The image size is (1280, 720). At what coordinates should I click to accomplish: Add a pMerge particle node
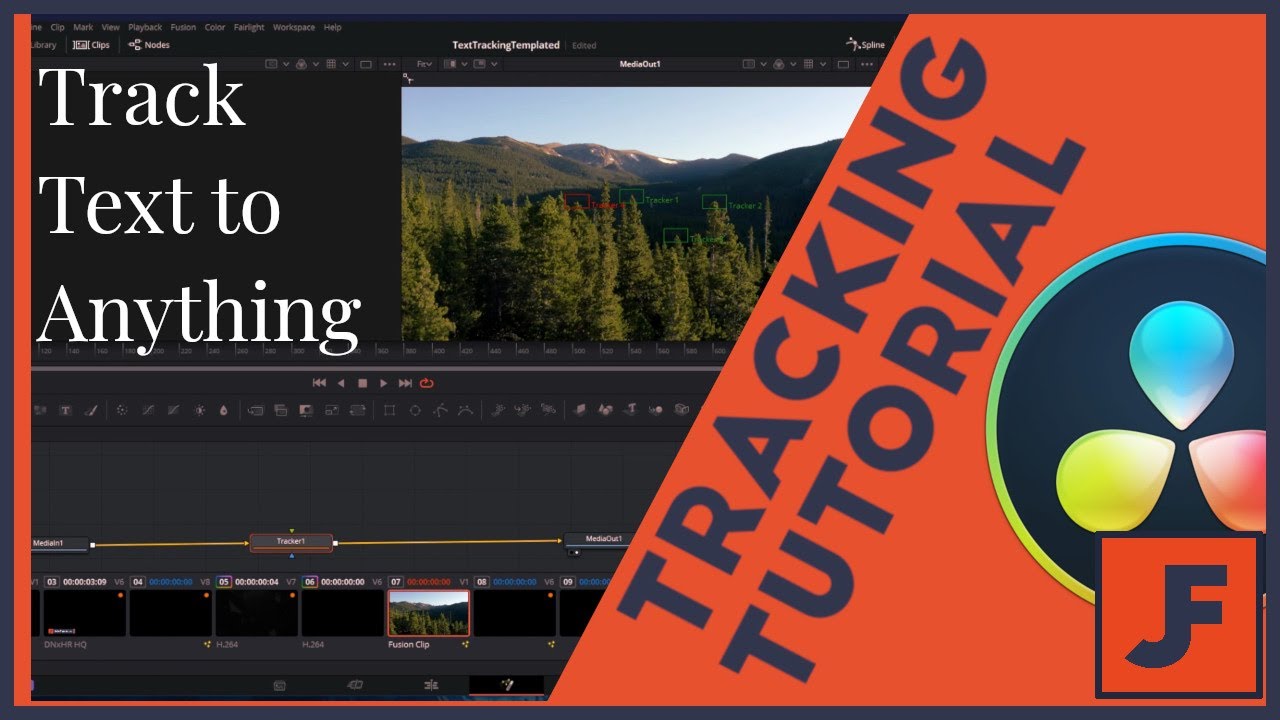[522, 410]
